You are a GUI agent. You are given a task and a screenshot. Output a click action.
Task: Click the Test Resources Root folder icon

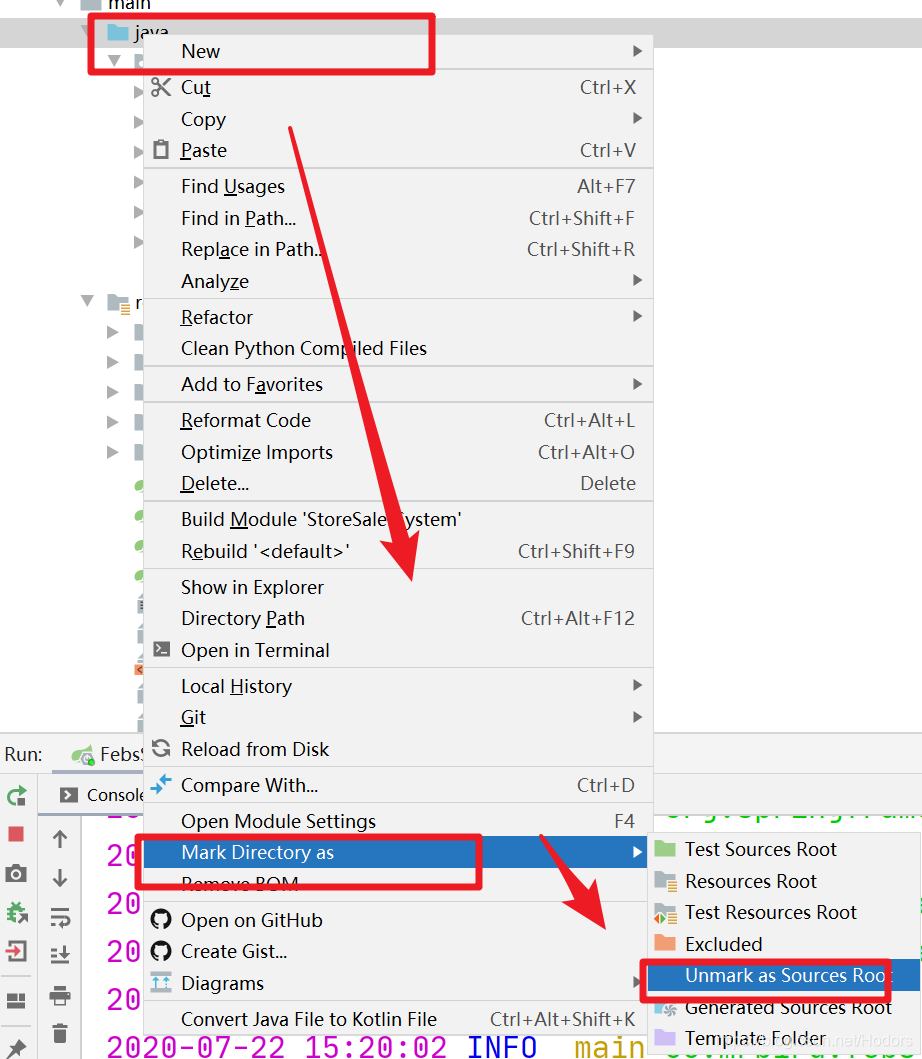pos(665,912)
